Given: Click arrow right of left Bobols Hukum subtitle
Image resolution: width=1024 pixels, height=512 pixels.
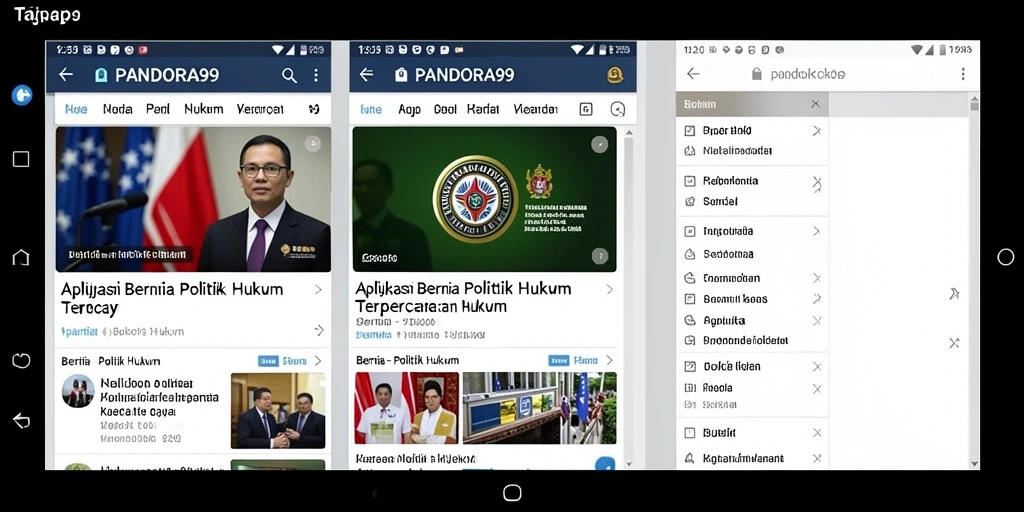Looking at the screenshot, I should click(x=319, y=330).
